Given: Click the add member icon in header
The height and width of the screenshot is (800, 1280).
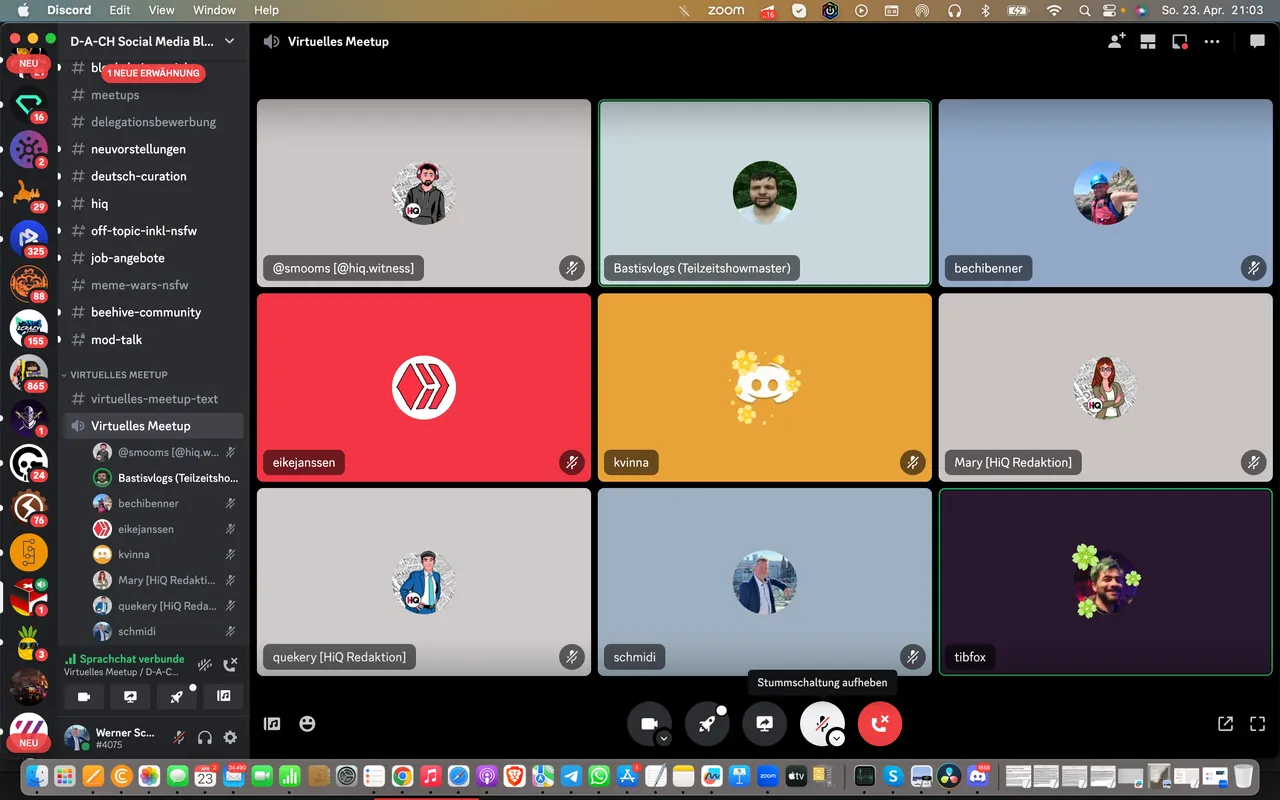Looking at the screenshot, I should [1116, 41].
